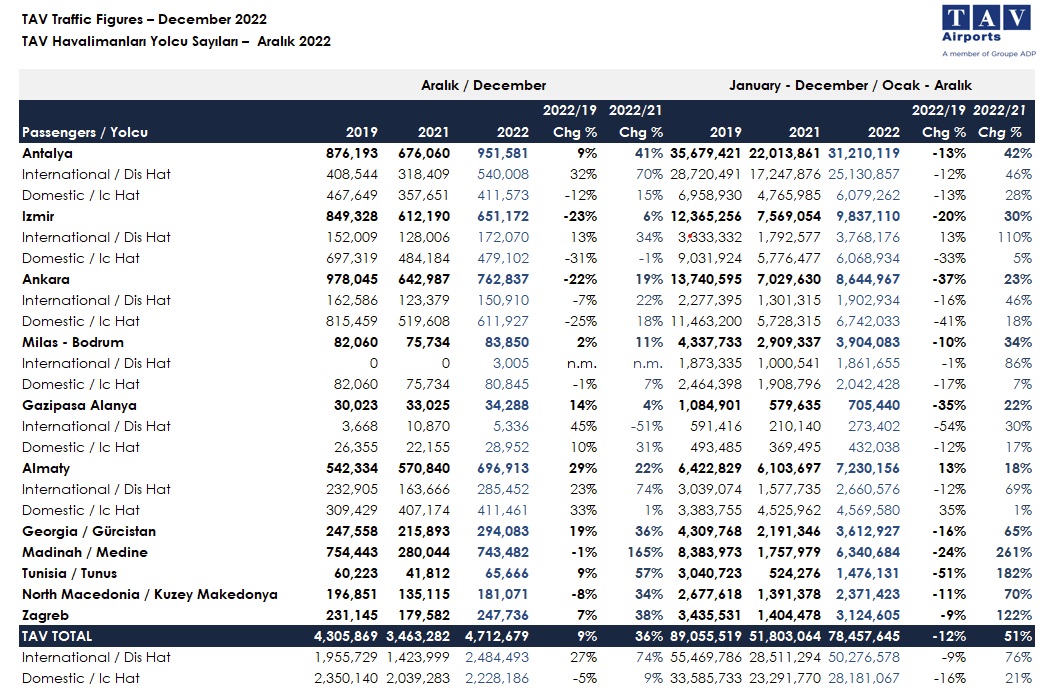Click Izmir international full-year value 3,768,176
The width and height of the screenshot is (1054, 699).
click(x=868, y=237)
